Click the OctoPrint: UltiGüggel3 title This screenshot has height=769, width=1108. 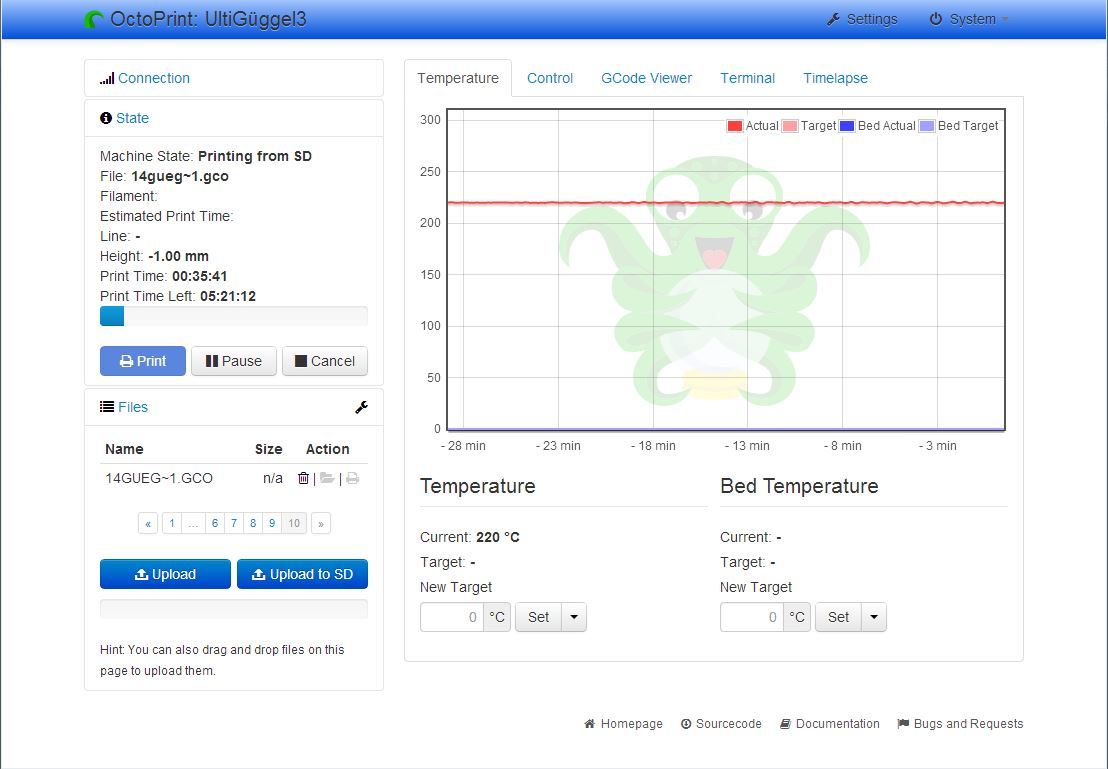point(208,19)
